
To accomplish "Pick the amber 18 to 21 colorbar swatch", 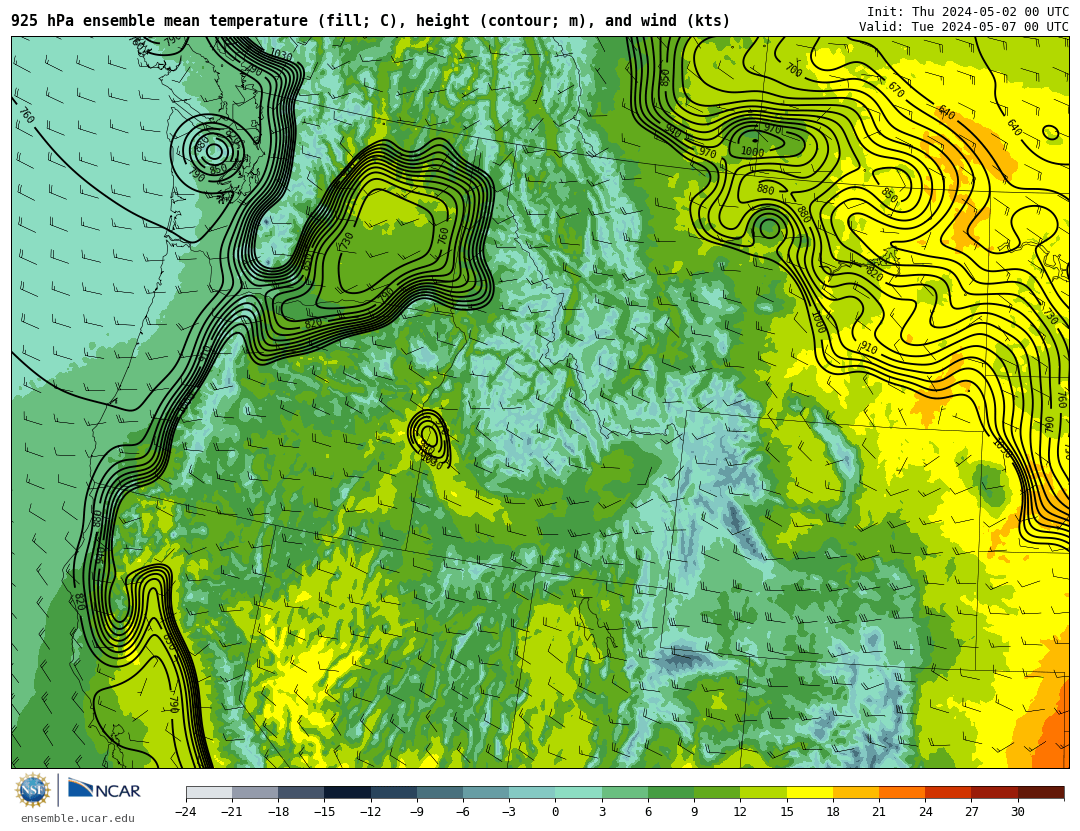I will [855, 792].
